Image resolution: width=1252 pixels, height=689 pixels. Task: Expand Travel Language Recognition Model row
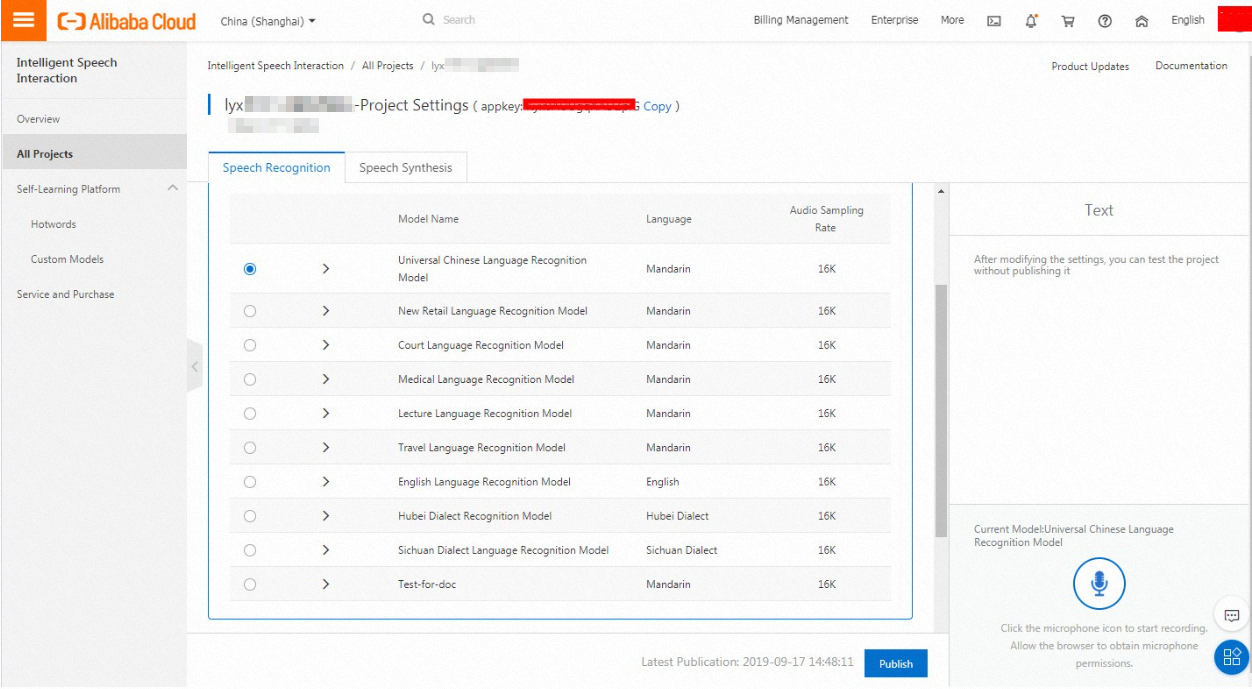pyautogui.click(x=326, y=447)
